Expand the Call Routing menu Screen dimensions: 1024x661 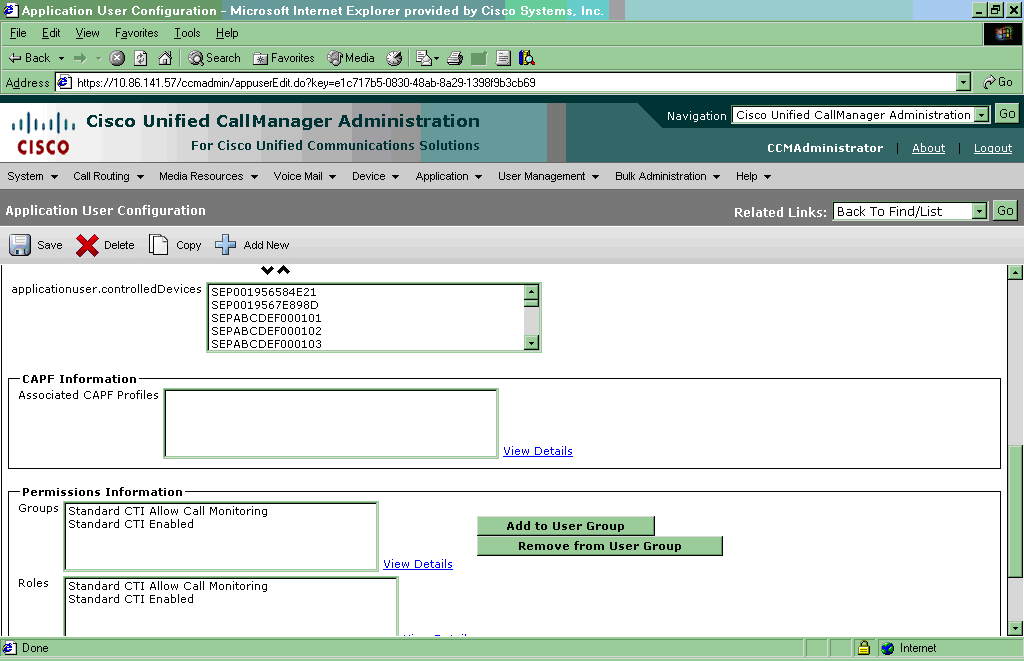click(x=108, y=176)
